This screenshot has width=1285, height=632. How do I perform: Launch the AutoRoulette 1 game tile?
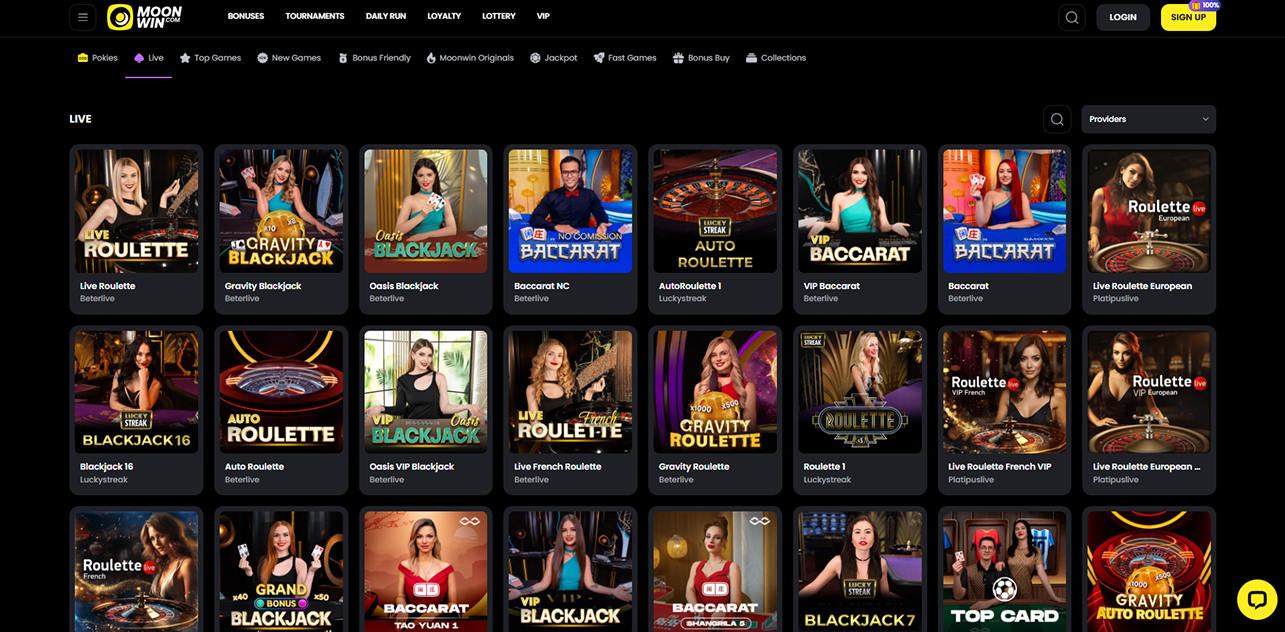point(715,211)
